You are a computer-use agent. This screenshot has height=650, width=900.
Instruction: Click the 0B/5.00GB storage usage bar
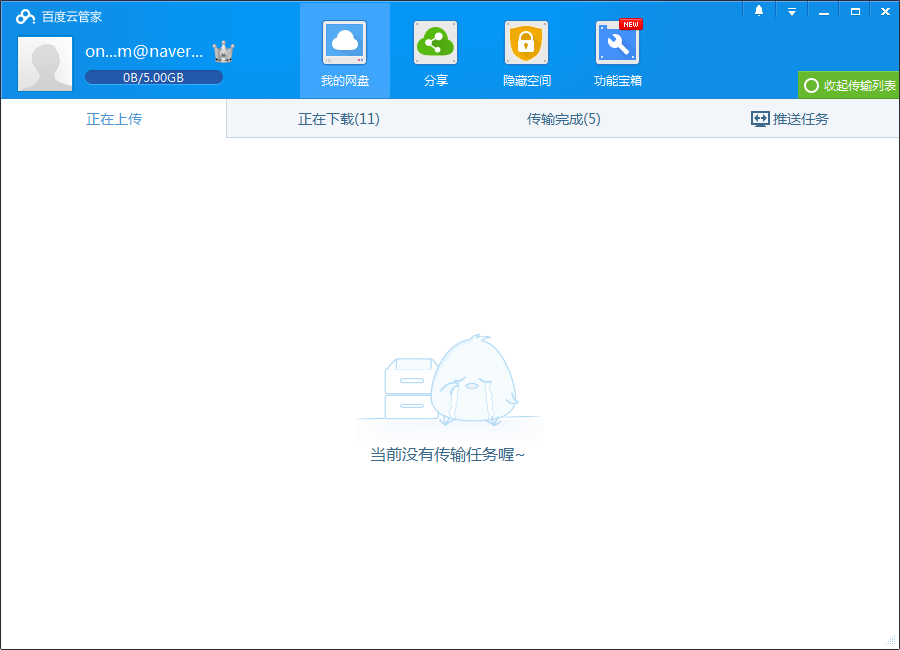pyautogui.click(x=153, y=77)
